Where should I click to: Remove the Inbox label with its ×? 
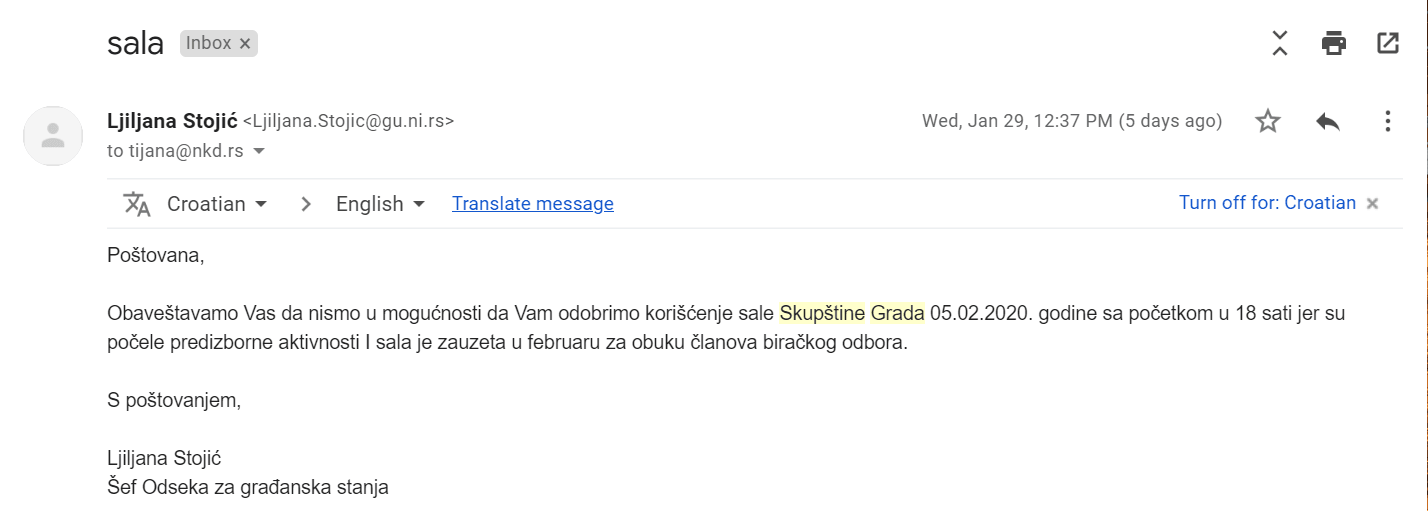click(245, 43)
